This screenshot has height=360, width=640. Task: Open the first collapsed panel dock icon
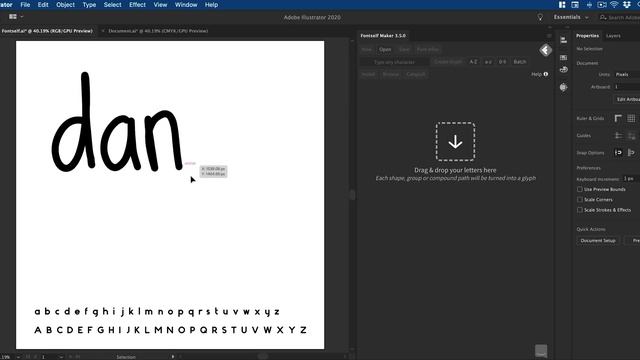pyautogui.click(x=564, y=40)
